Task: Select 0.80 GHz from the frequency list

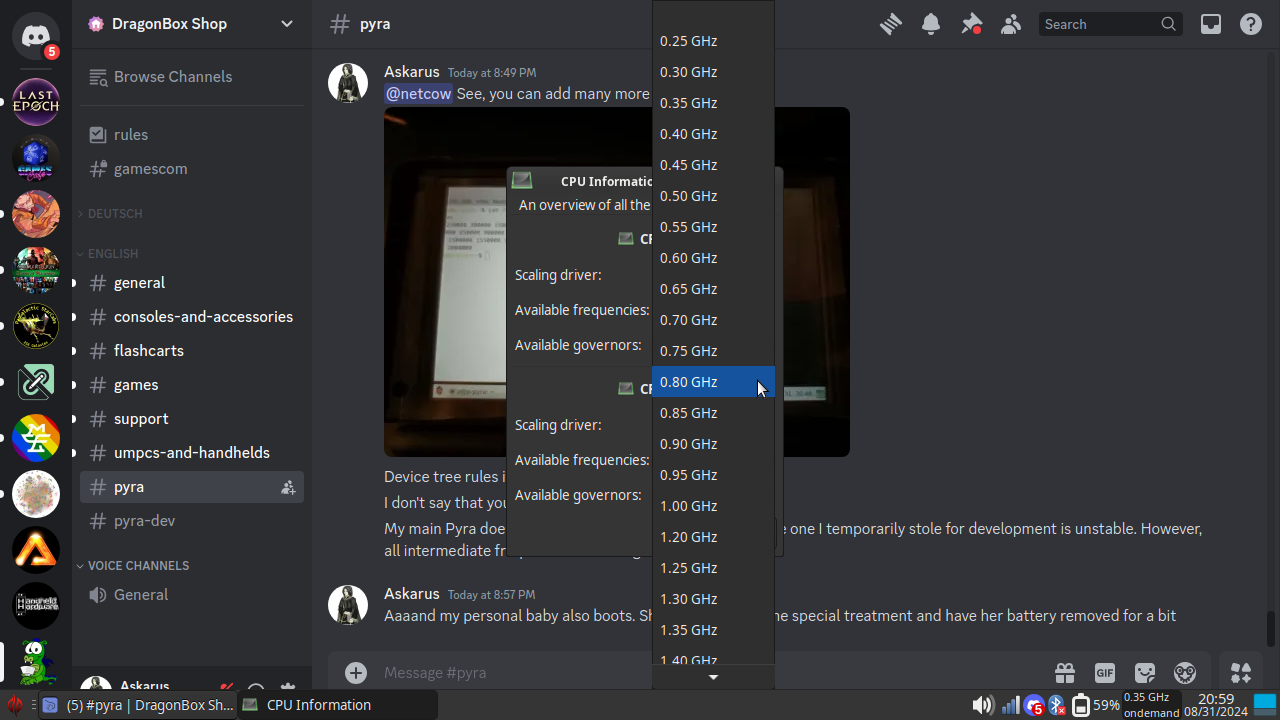Action: 689,382
